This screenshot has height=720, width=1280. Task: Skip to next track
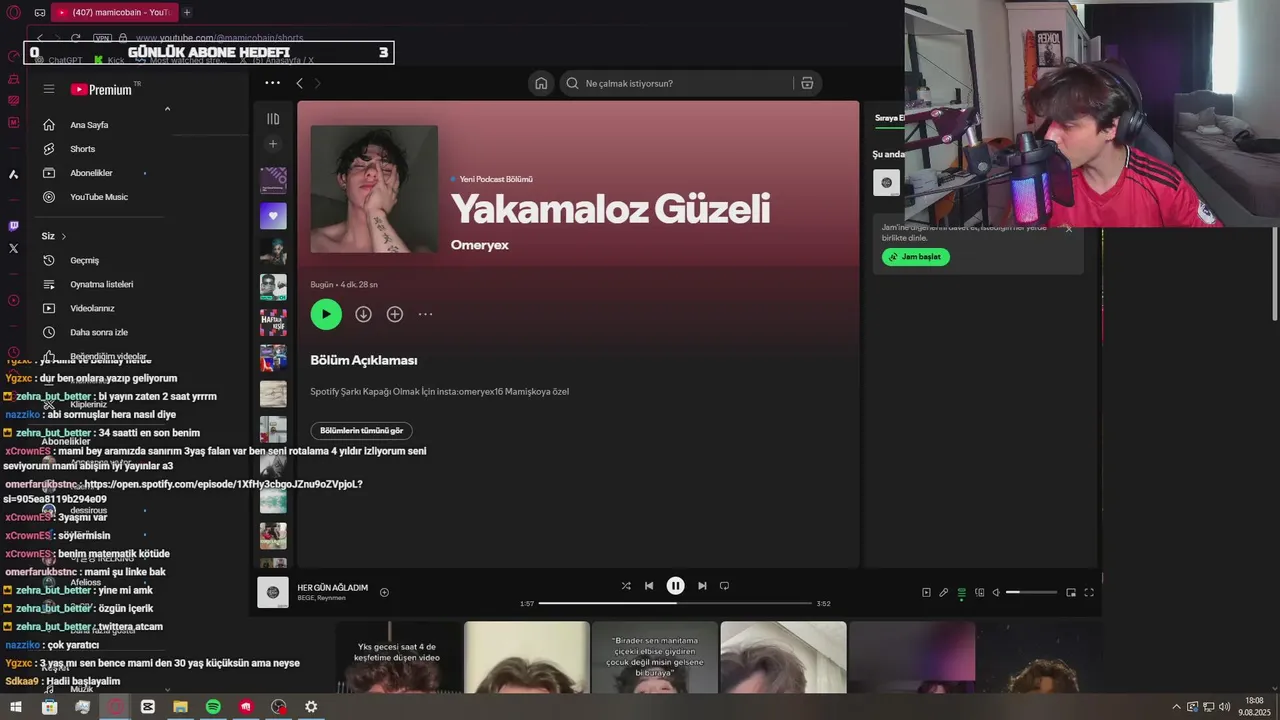click(x=702, y=586)
